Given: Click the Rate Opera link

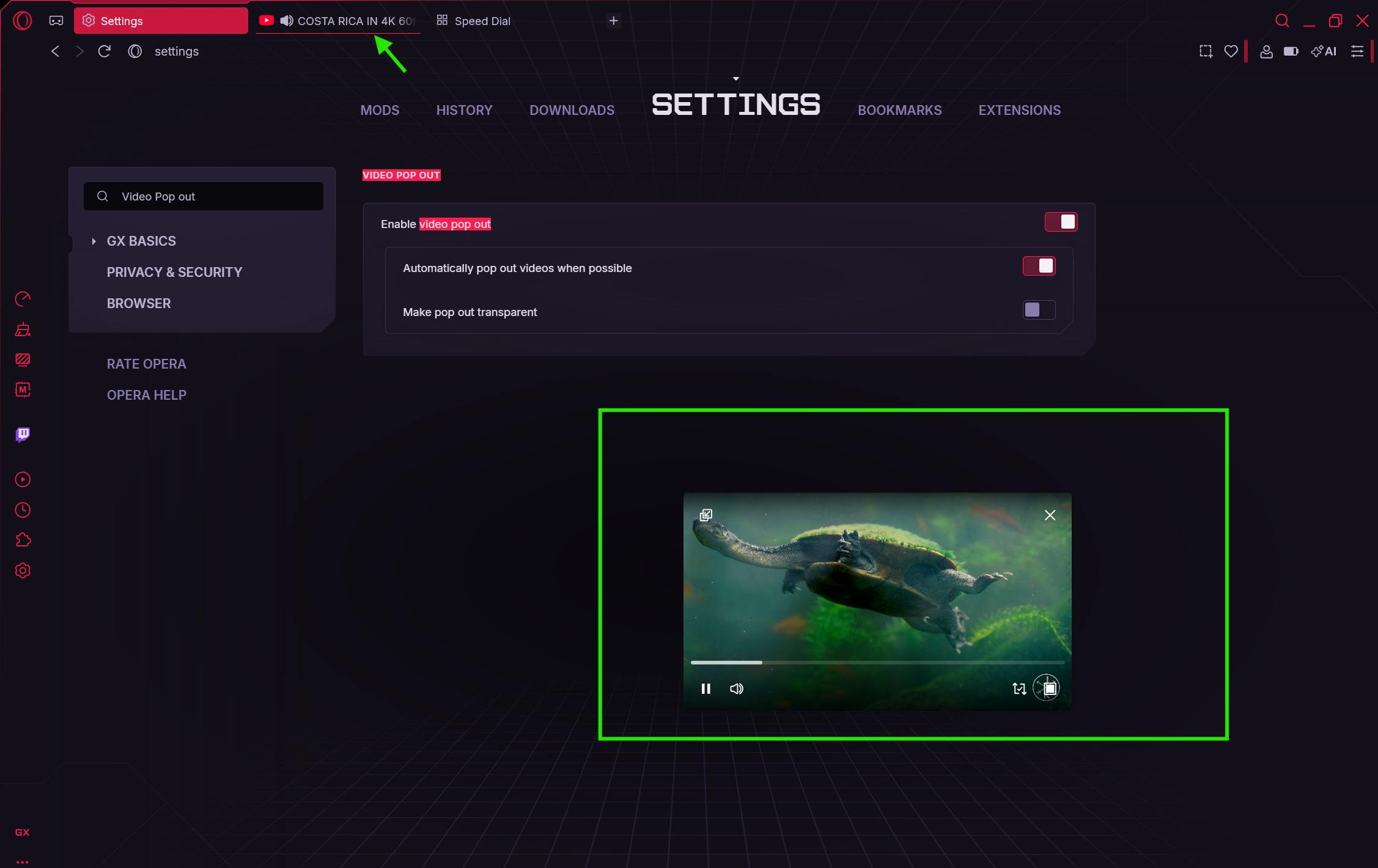Looking at the screenshot, I should (x=146, y=364).
